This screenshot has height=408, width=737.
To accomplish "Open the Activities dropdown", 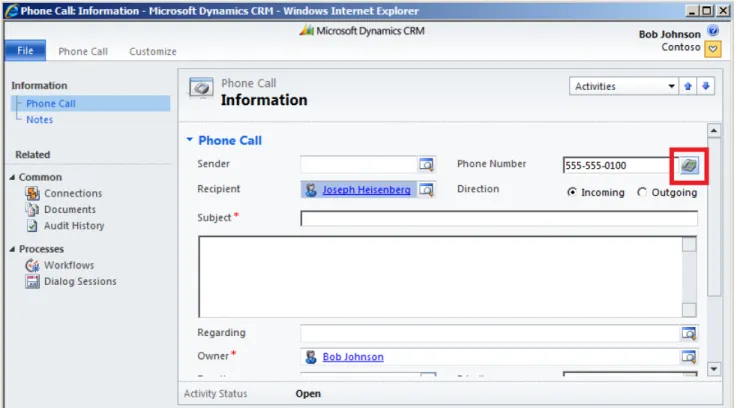I will pyautogui.click(x=623, y=86).
